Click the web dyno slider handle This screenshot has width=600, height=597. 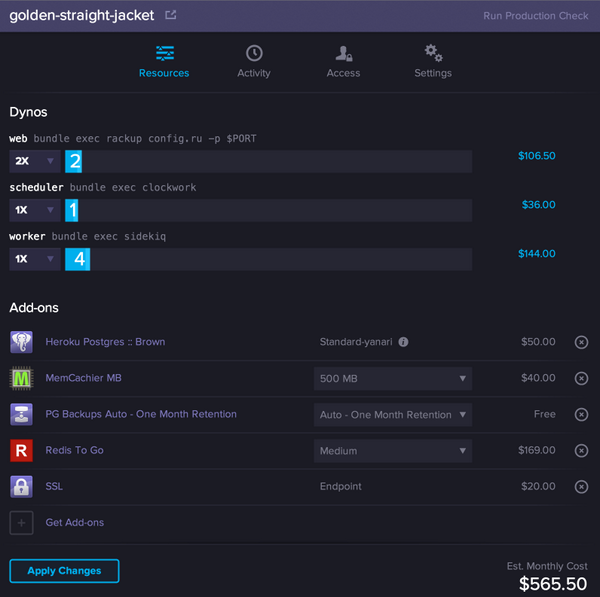pos(73,161)
